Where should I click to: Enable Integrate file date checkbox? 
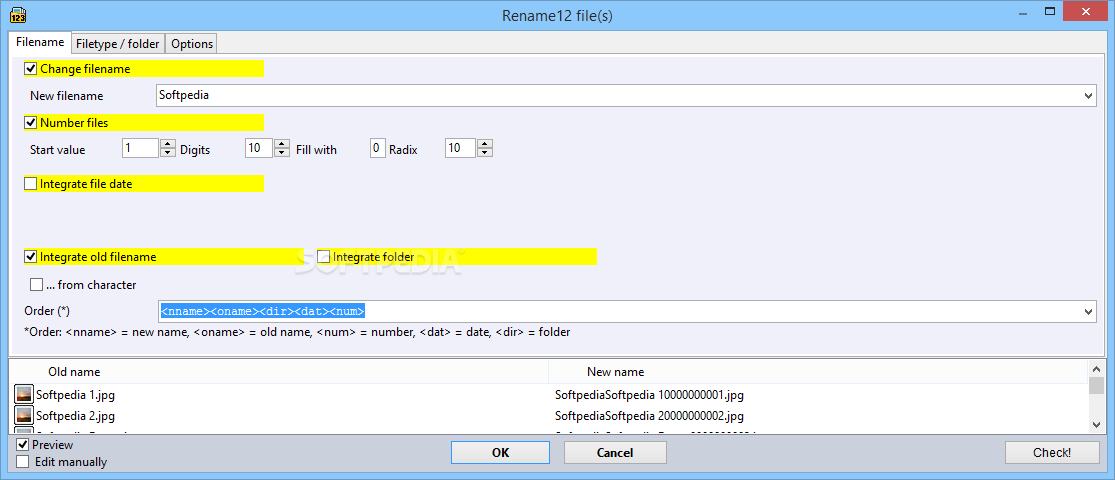[31, 183]
